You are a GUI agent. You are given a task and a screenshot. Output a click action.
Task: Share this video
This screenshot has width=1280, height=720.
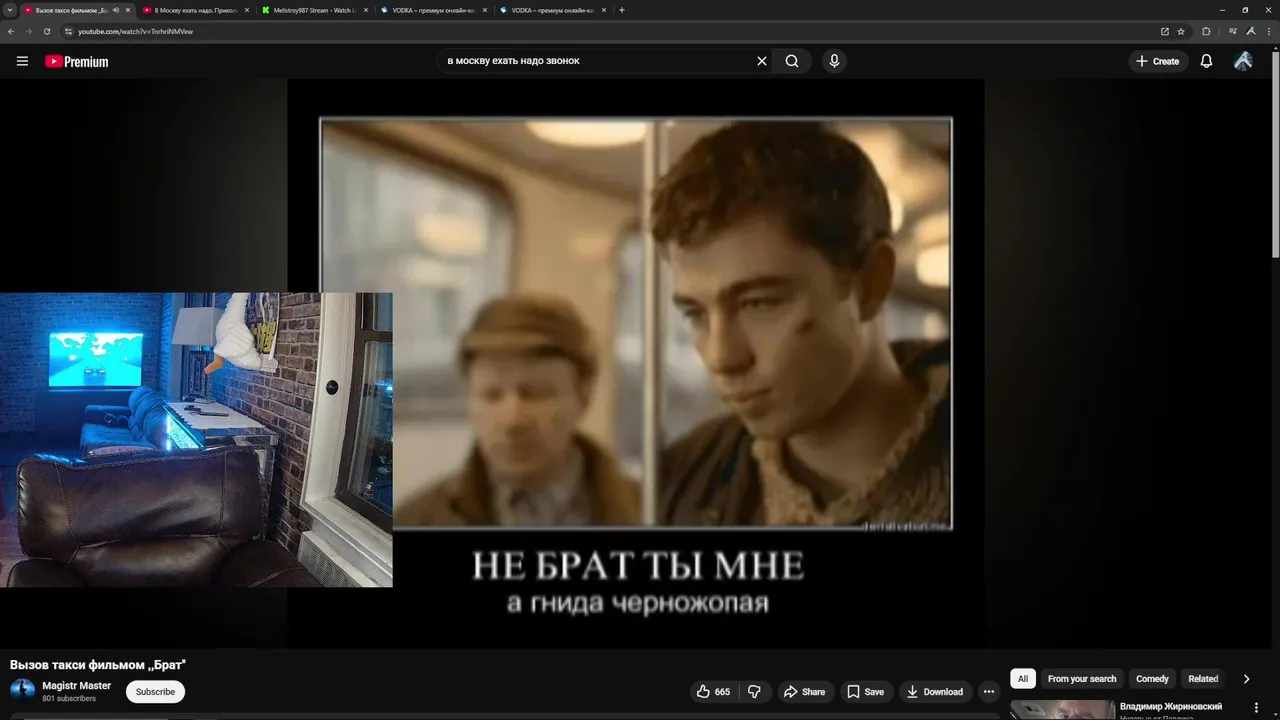(804, 692)
